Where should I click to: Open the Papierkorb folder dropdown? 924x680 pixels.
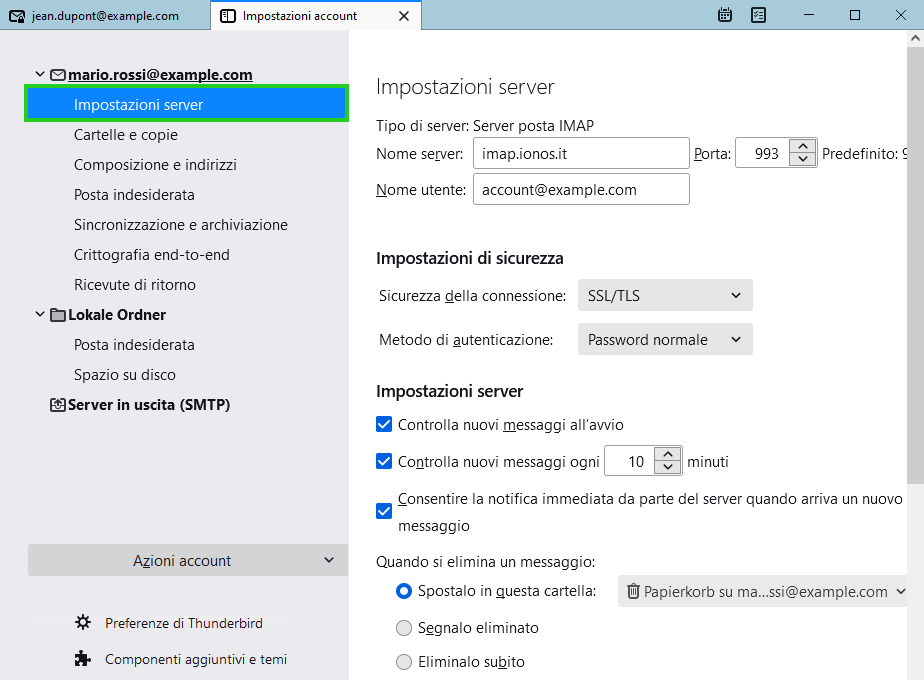(762, 591)
